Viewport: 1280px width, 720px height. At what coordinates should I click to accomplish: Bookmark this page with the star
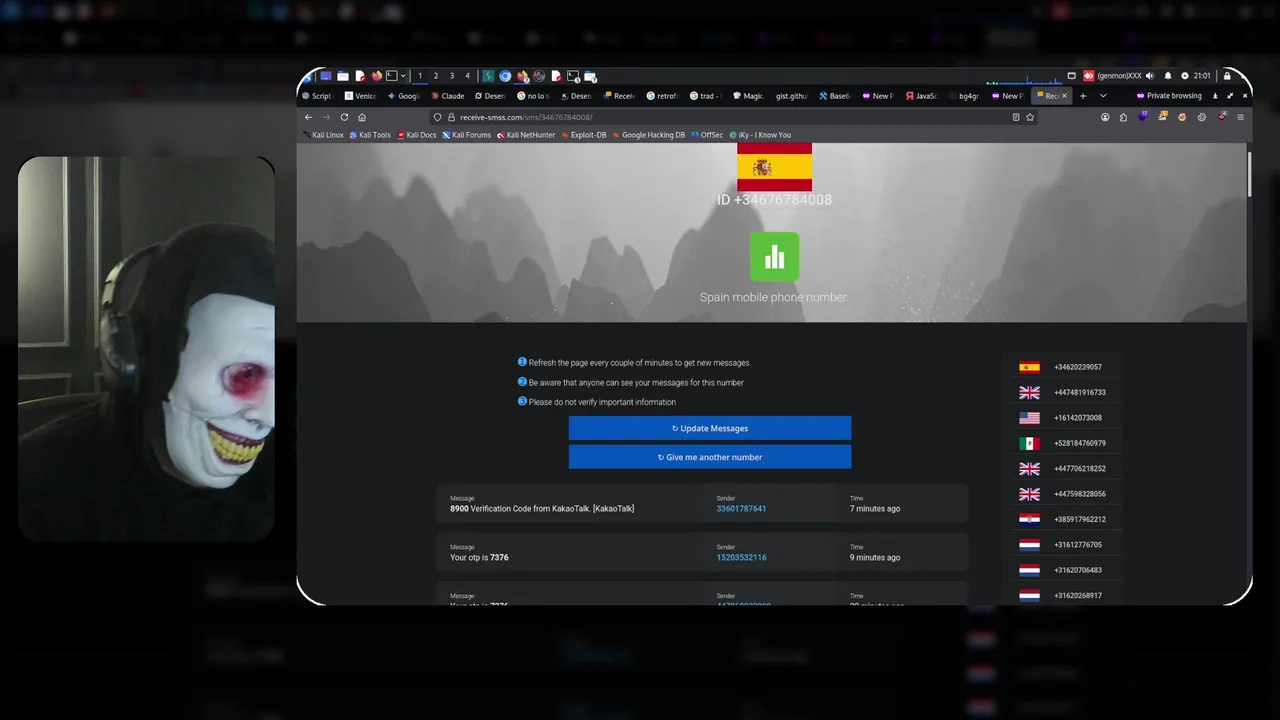1030,117
